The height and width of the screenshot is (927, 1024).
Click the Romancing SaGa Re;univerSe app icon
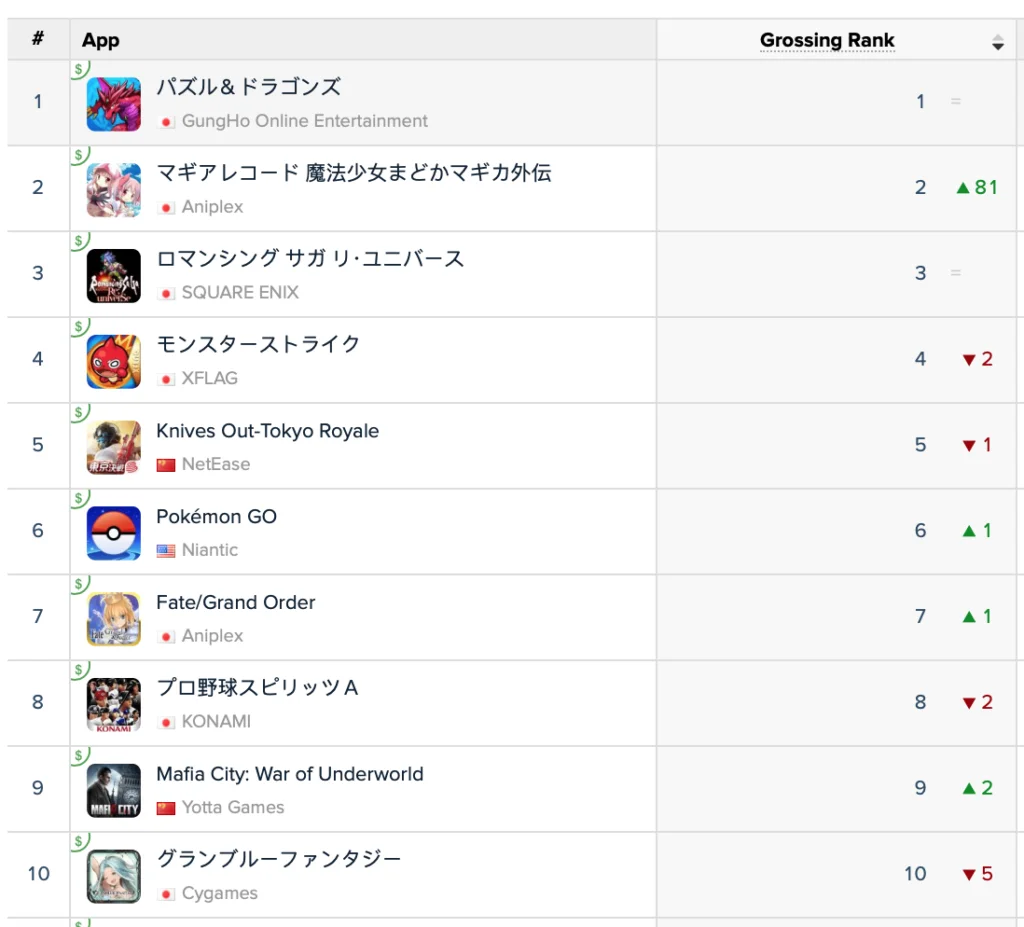[112, 273]
